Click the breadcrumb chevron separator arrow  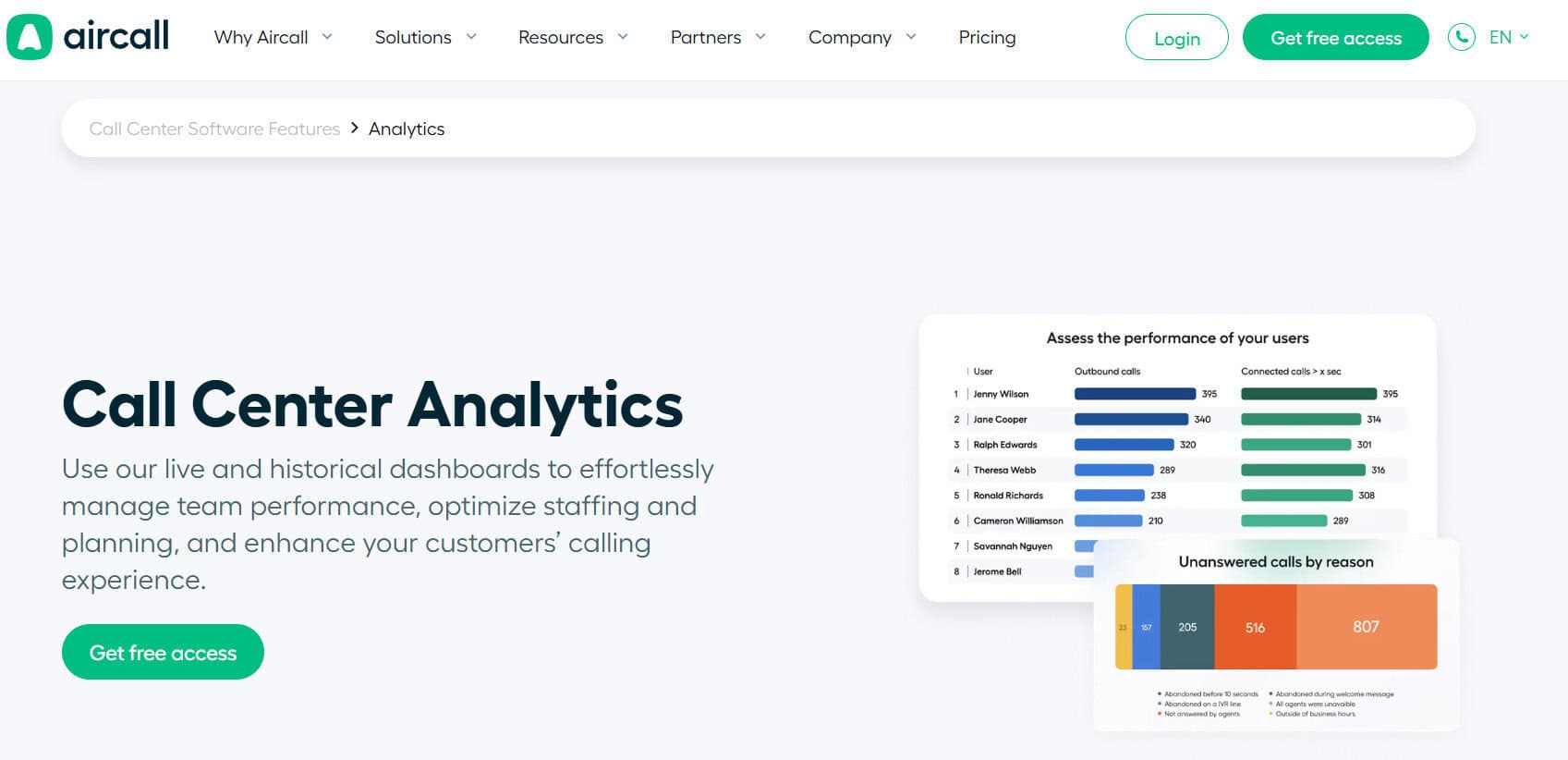pos(354,129)
